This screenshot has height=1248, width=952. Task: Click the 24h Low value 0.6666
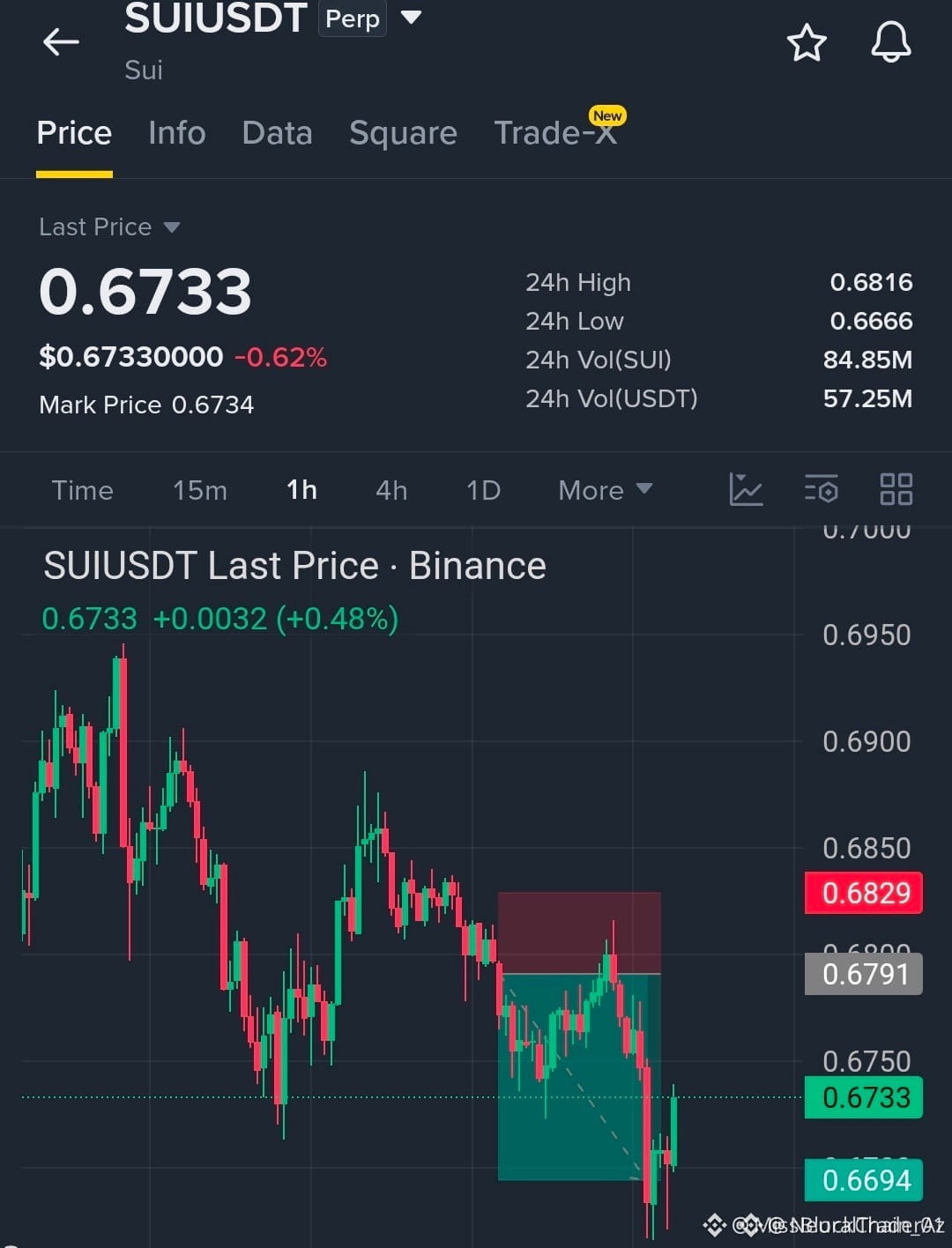tap(871, 321)
